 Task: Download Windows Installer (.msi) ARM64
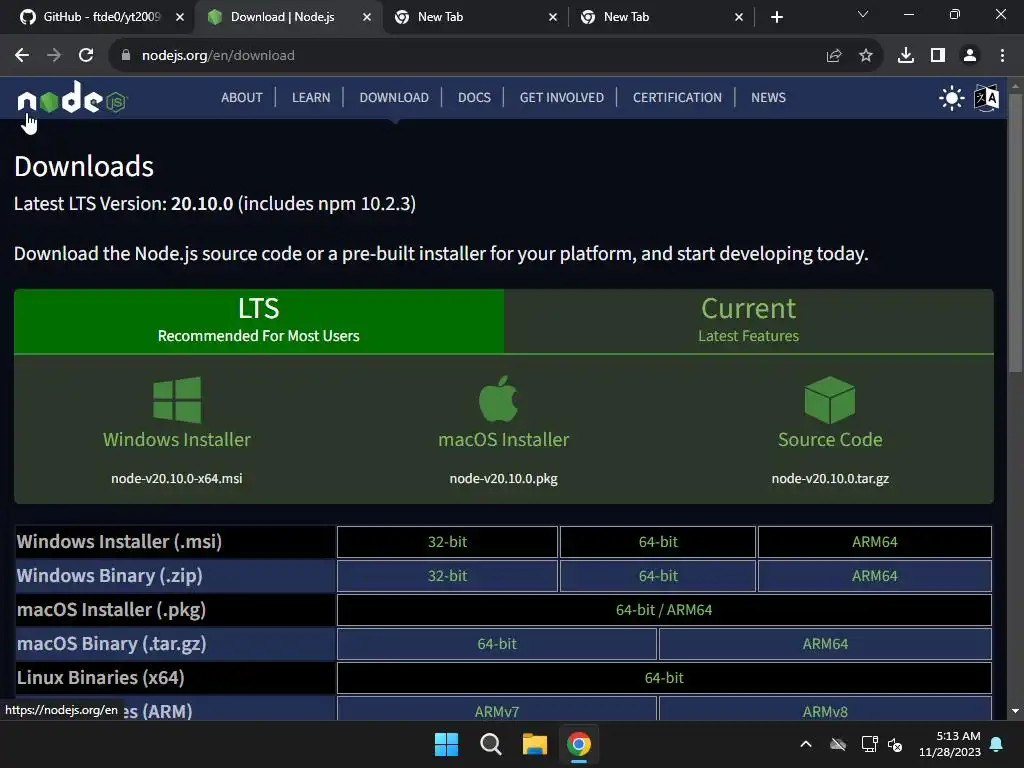coord(874,542)
